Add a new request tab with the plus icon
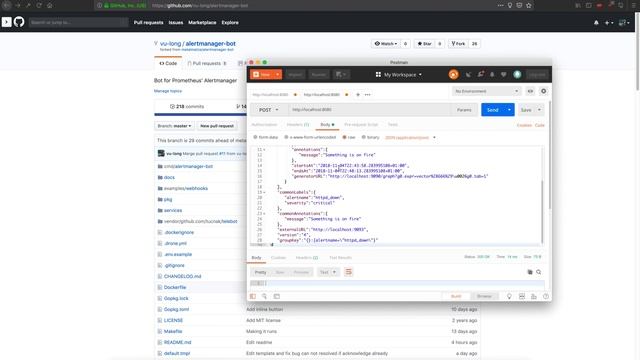 click(x=358, y=95)
